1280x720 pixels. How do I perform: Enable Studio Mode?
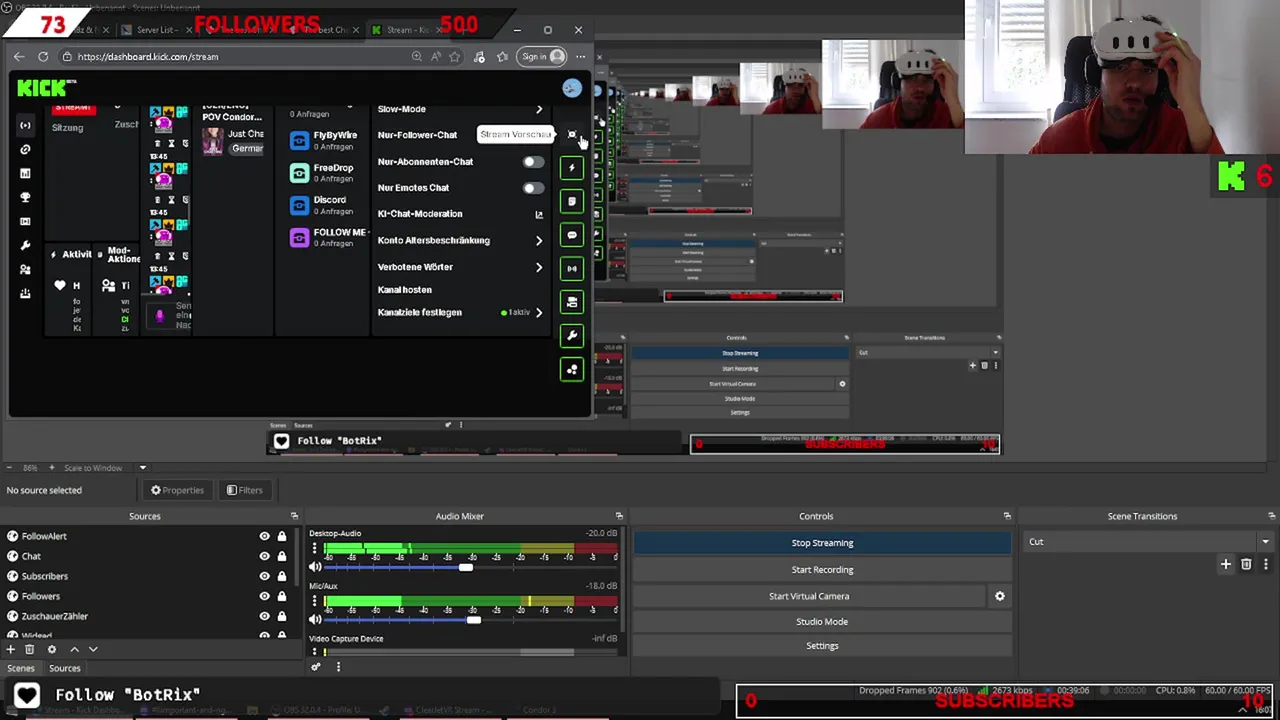tap(822, 622)
